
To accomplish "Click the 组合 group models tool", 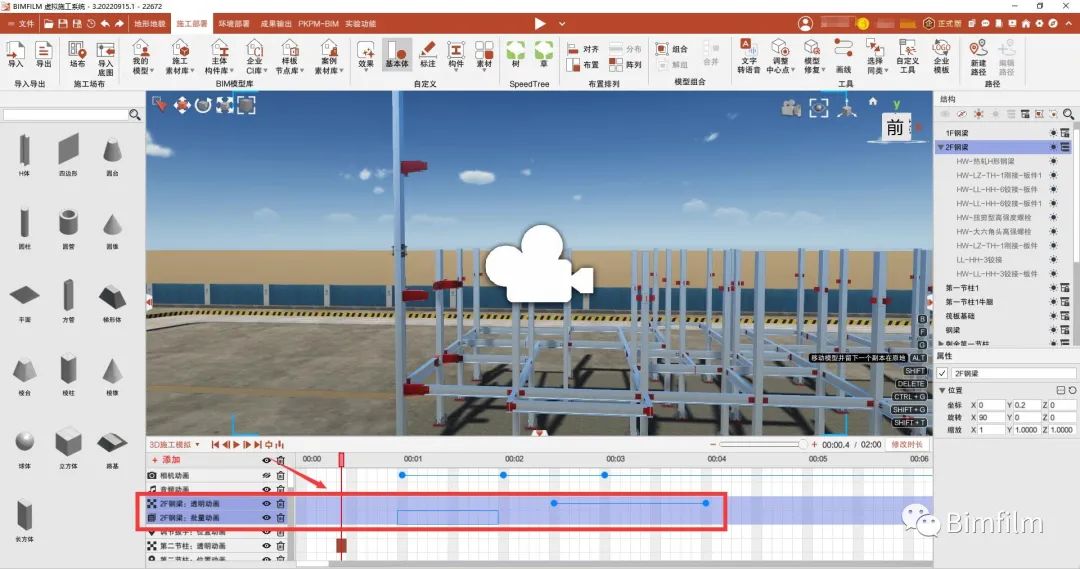I will [x=672, y=49].
